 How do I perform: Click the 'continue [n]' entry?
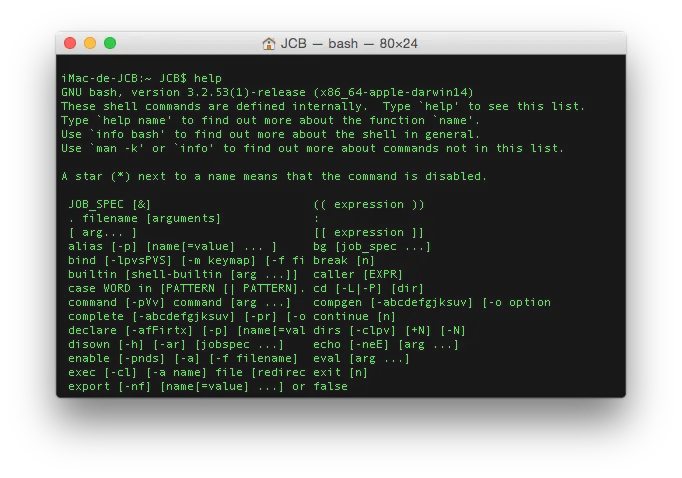pos(354,316)
